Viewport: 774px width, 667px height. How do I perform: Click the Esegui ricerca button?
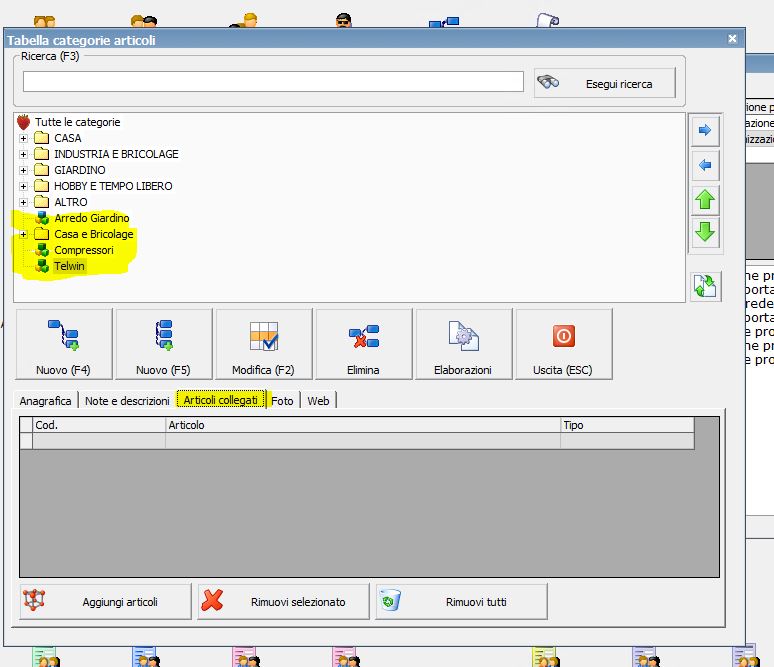(605, 83)
